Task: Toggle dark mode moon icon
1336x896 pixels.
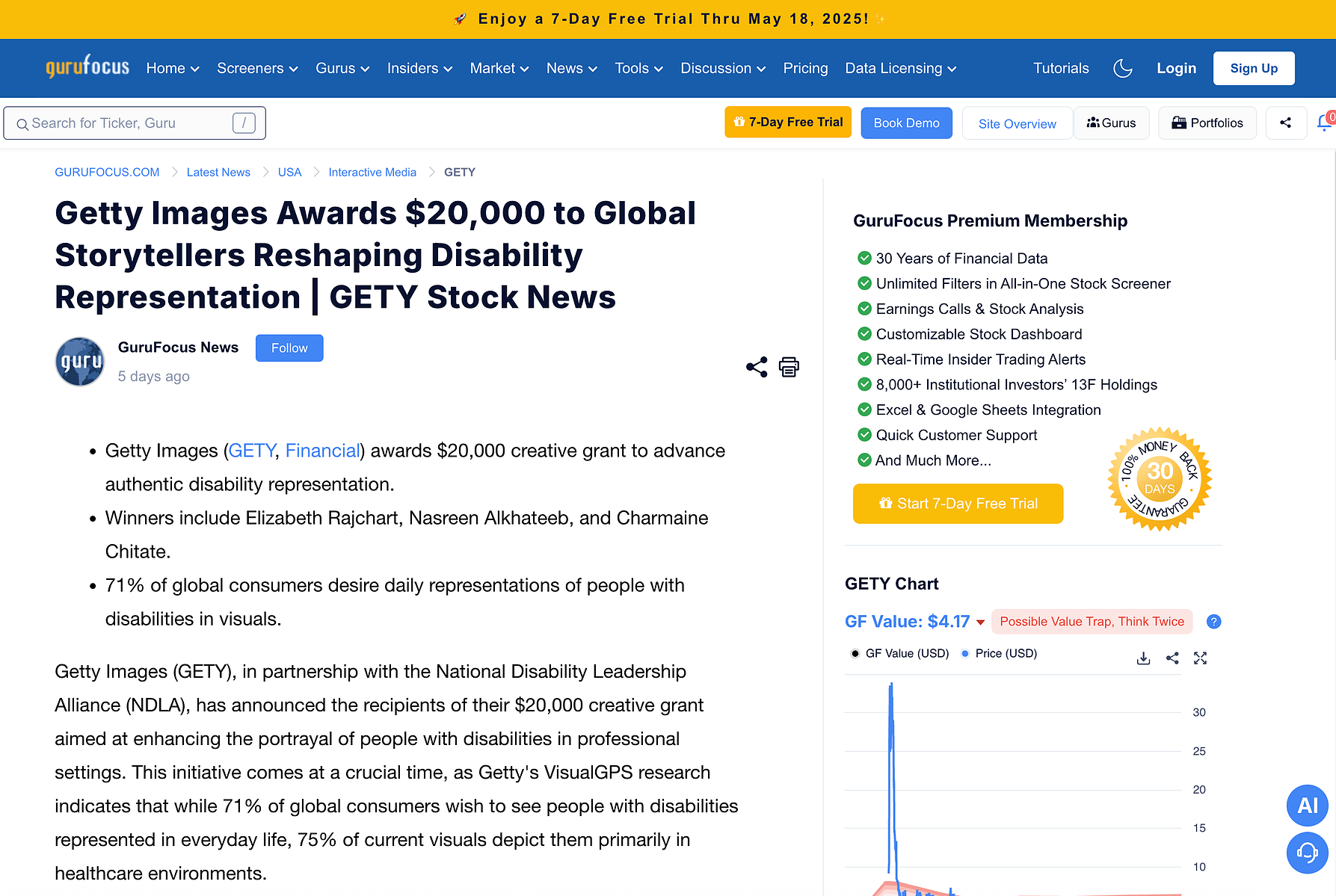Action: click(1123, 68)
